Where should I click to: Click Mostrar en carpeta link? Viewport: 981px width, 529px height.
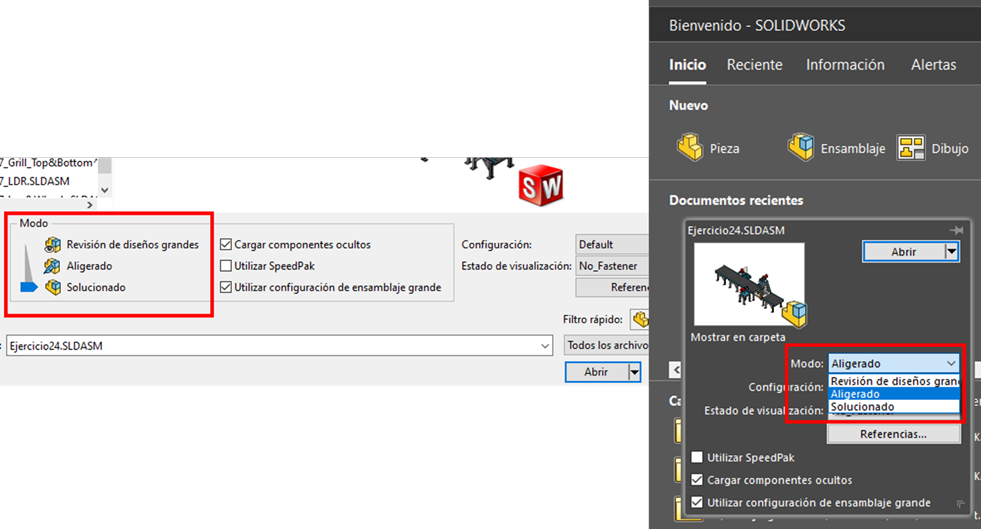[x=738, y=337]
